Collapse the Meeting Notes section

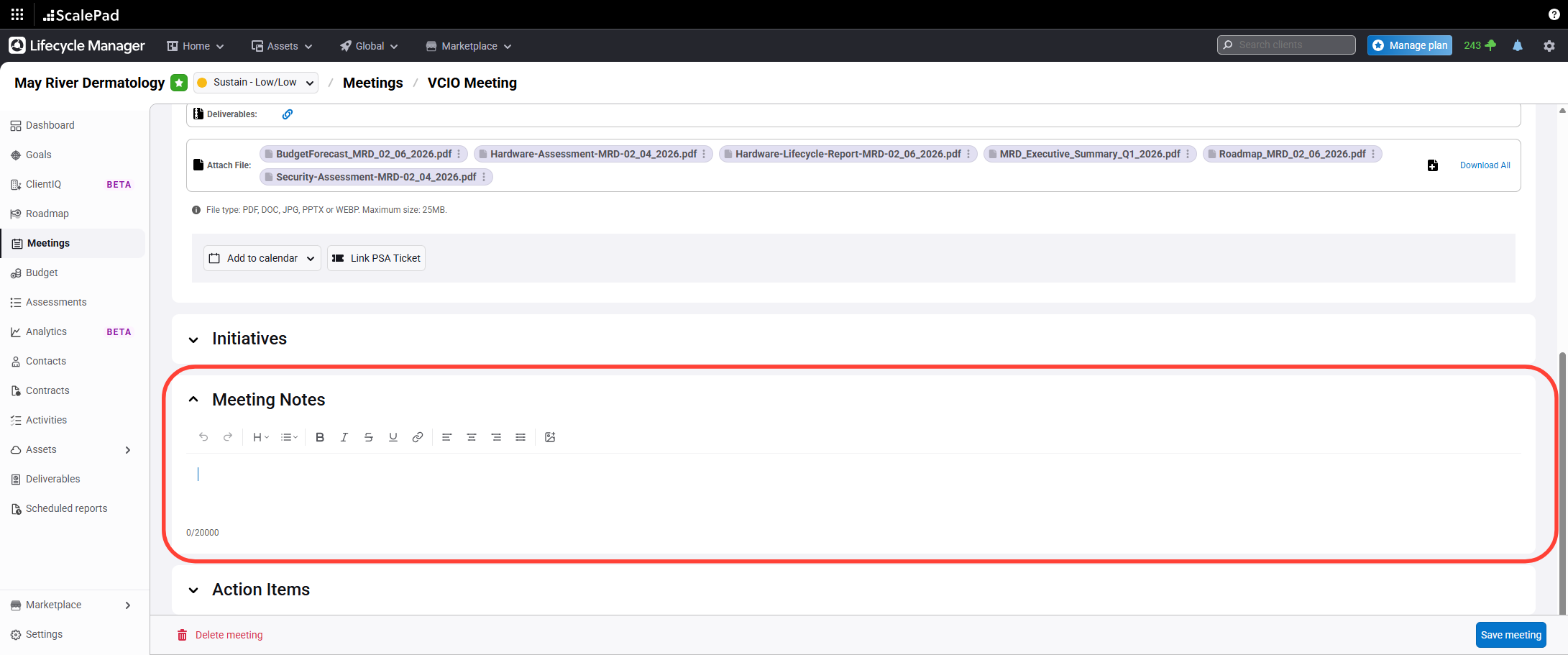click(193, 400)
